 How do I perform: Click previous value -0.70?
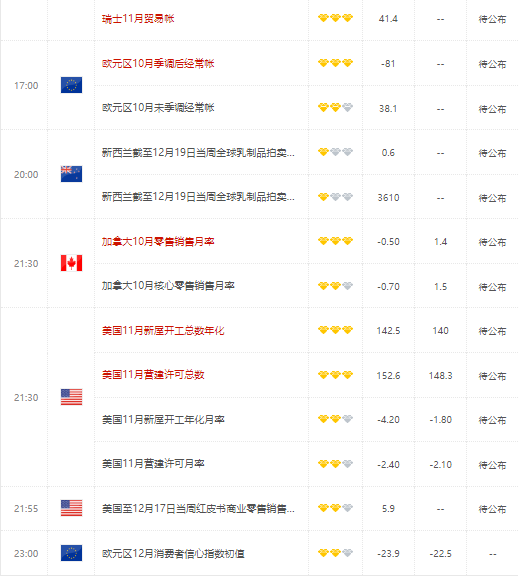pos(388,287)
